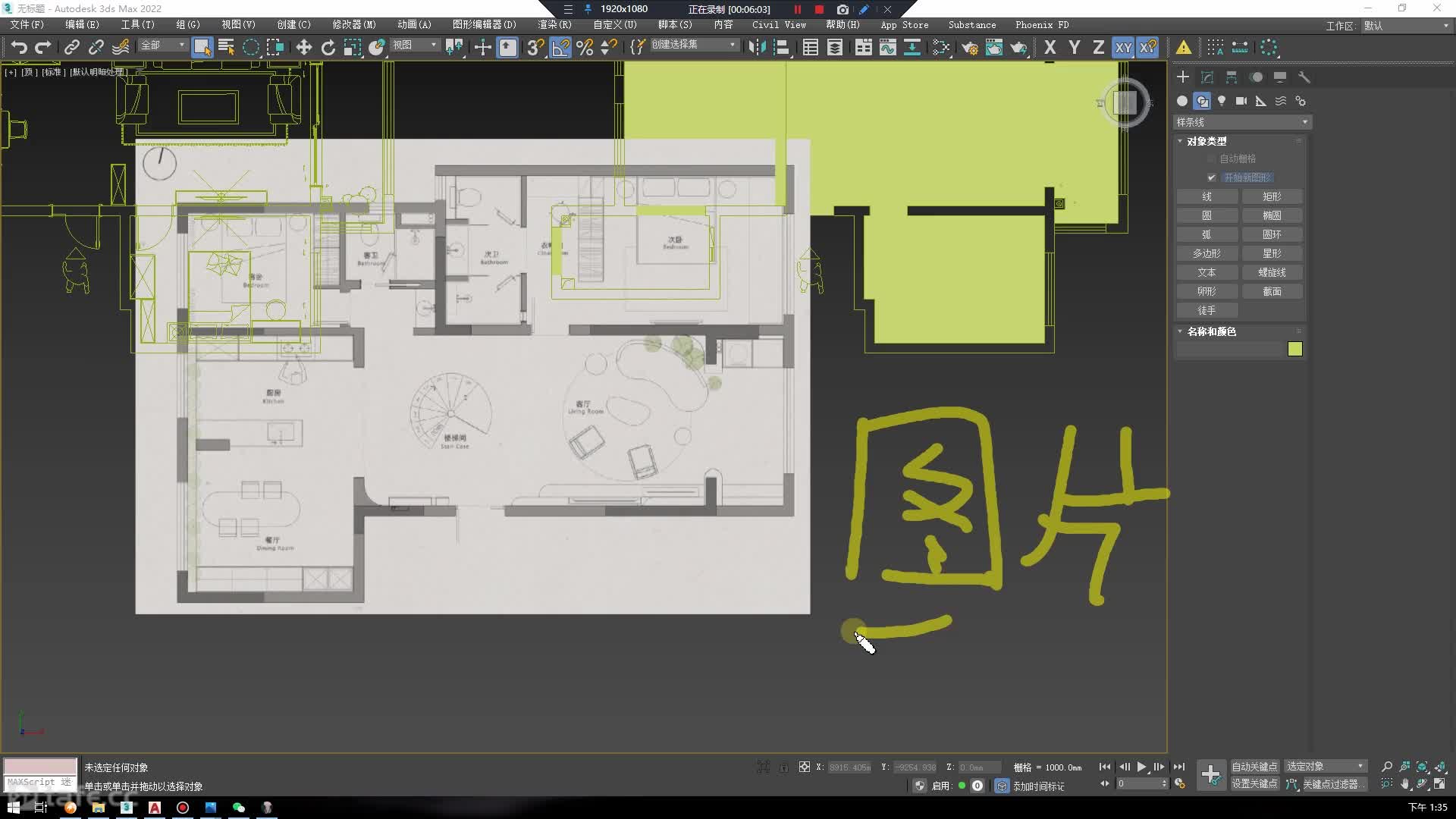Click the object name input field
Screen dimensions: 1456x819
pyautogui.click(x=1229, y=349)
